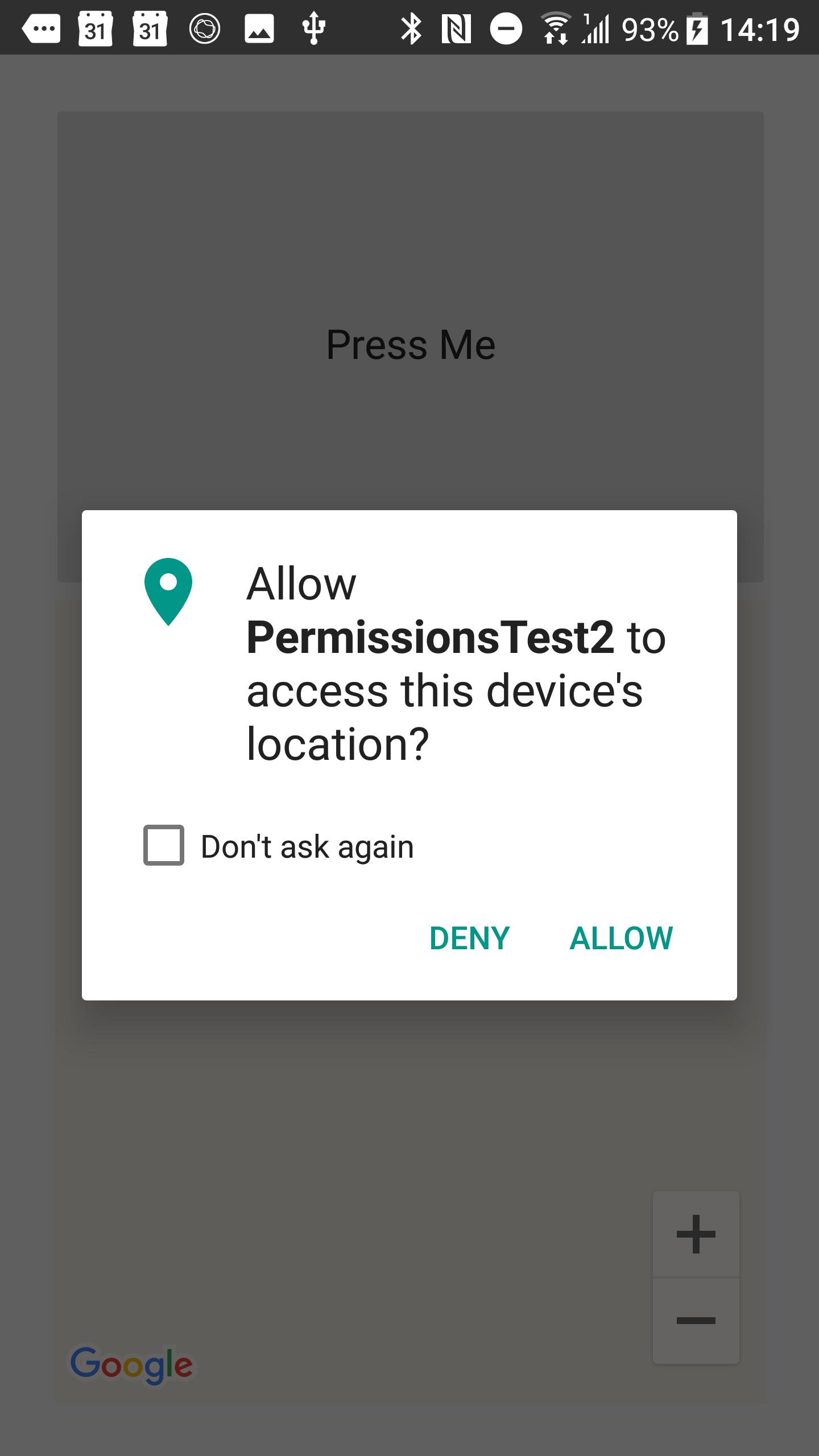
Task: Tap the first calendar 31 notification icon
Action: [96, 28]
